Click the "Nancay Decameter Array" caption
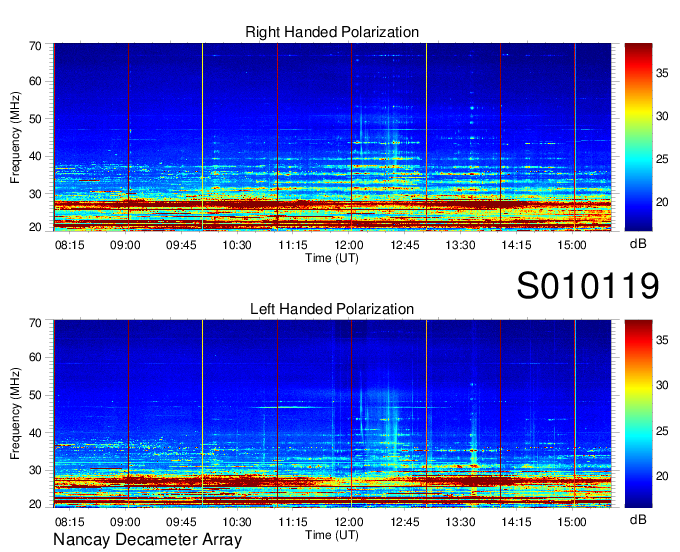The width and height of the screenshot is (680, 552). click(147, 539)
